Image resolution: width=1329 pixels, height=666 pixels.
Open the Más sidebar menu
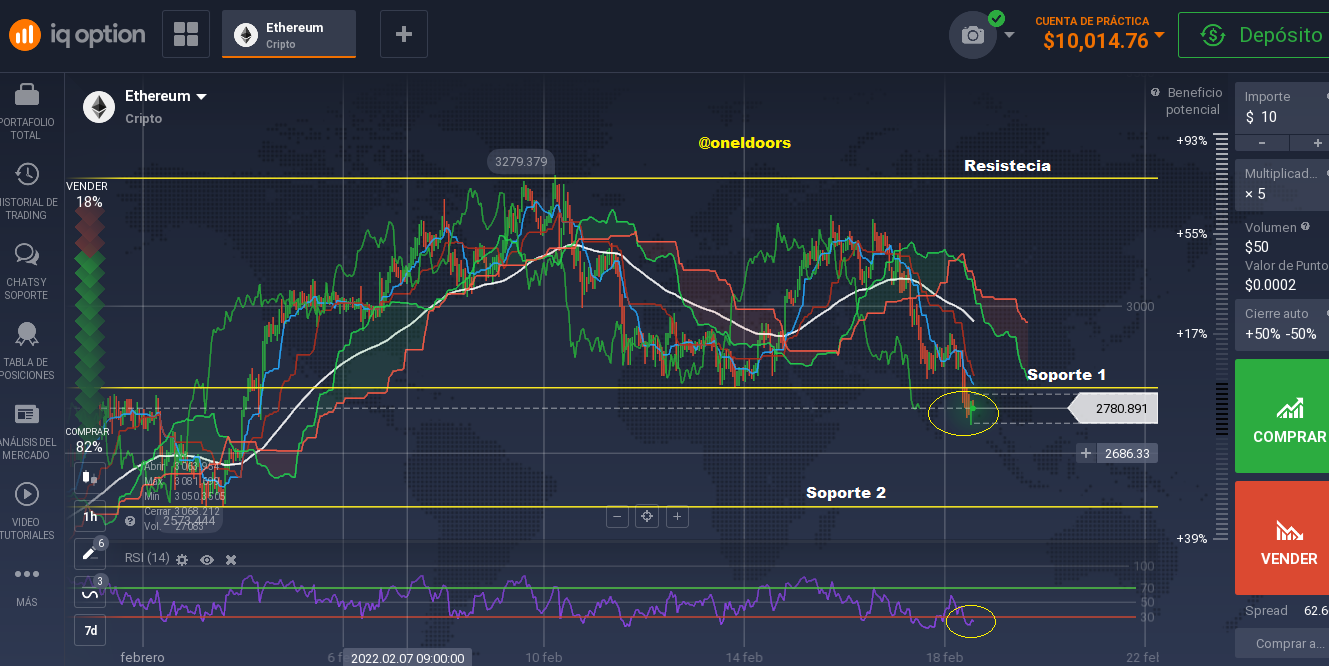point(27,586)
